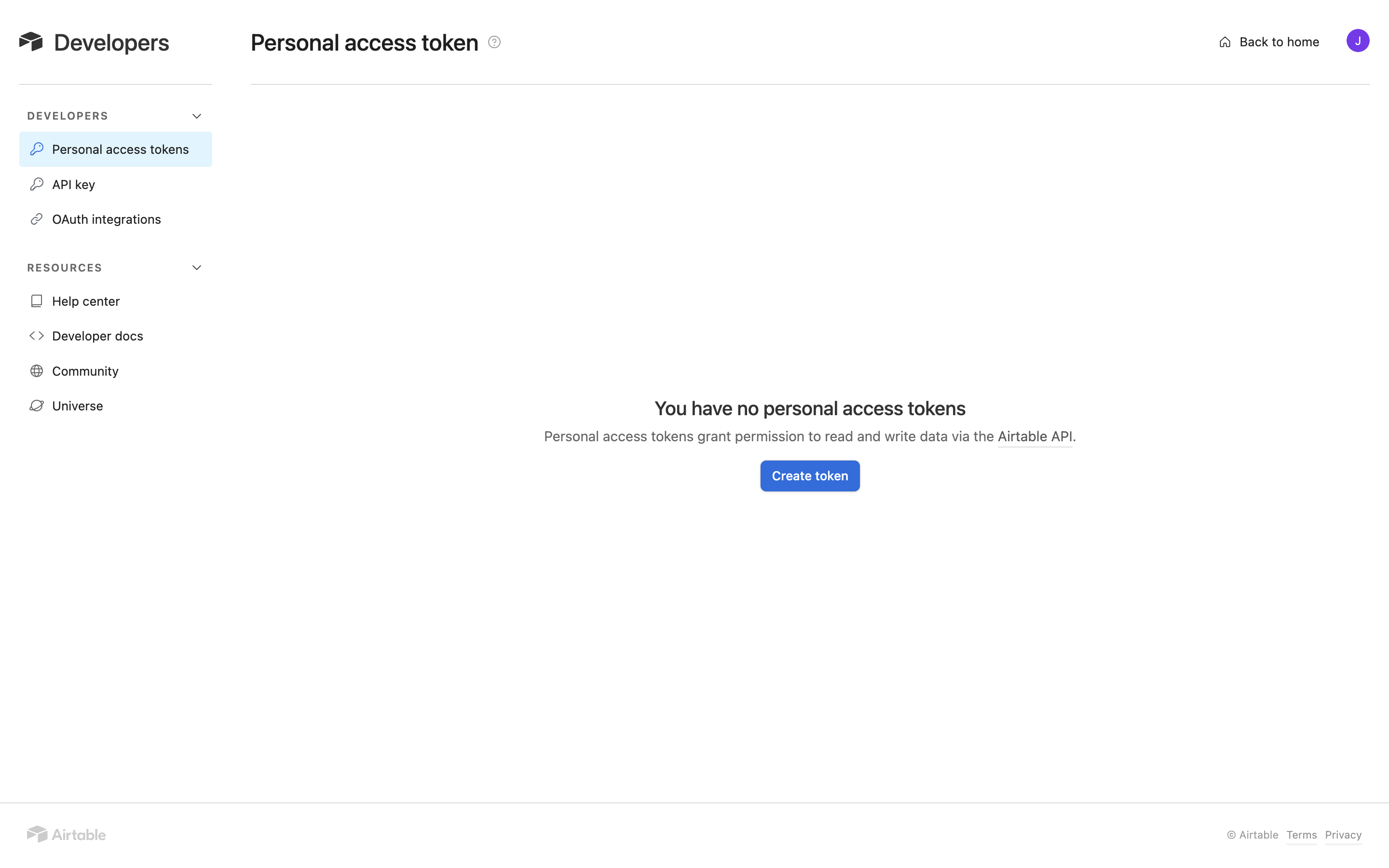Collapse the Resources section chevron
This screenshot has width=1389, height=868.
(196, 268)
